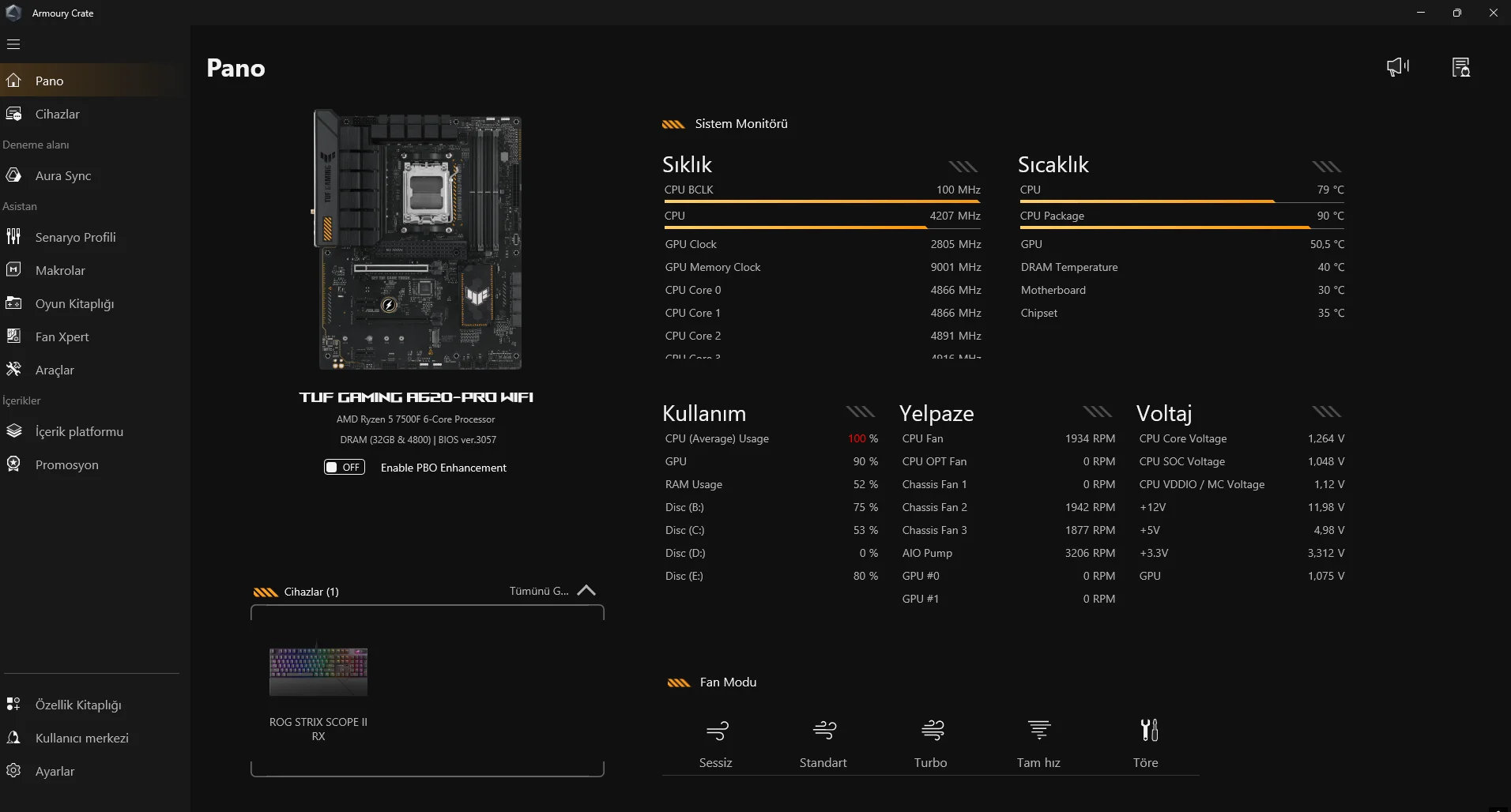Select the ROG STRIX SCOPE II RX keyboard thumbnail

click(x=318, y=671)
